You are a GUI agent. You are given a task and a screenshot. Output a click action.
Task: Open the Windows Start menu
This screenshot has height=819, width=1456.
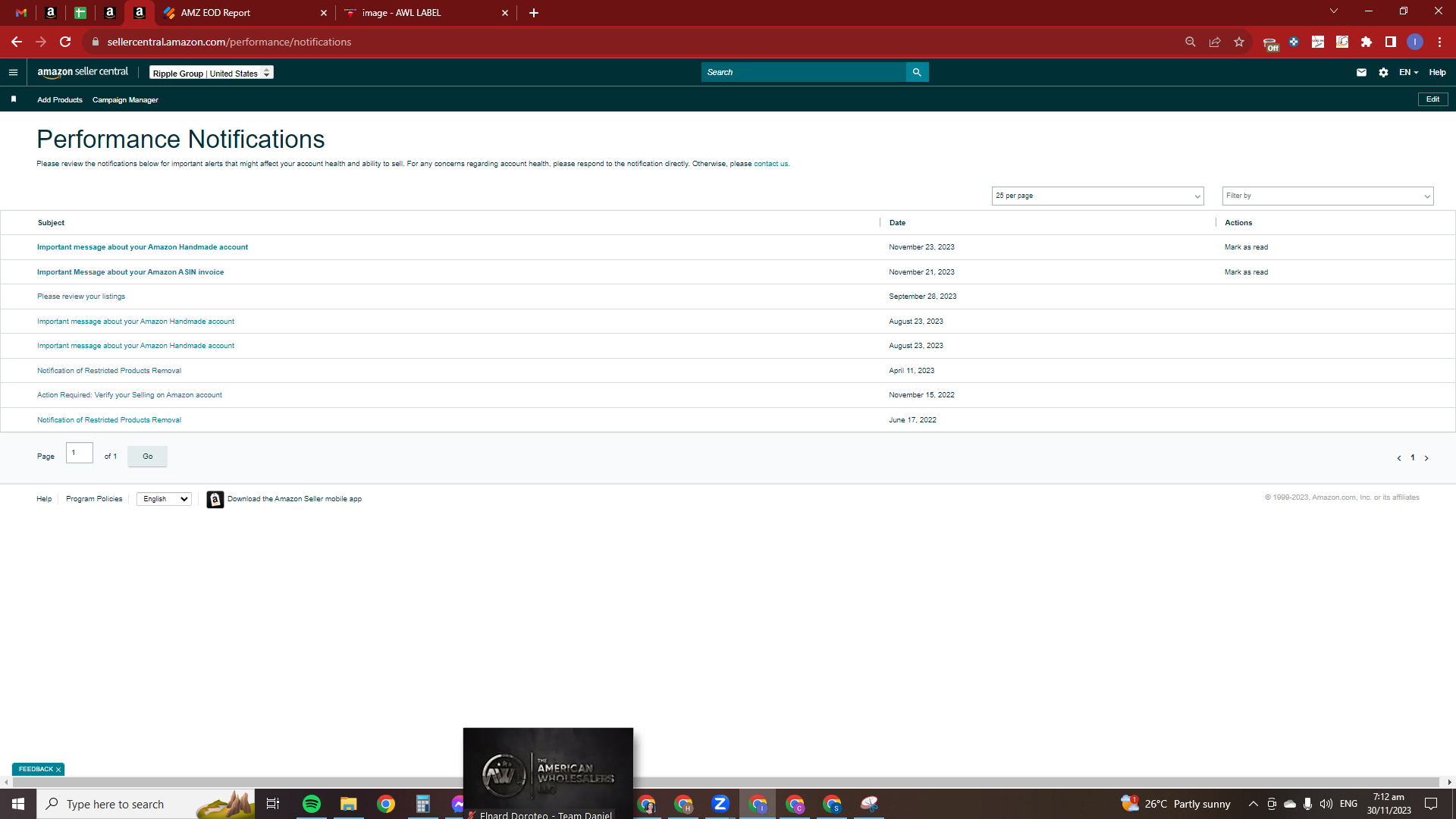tap(18, 804)
